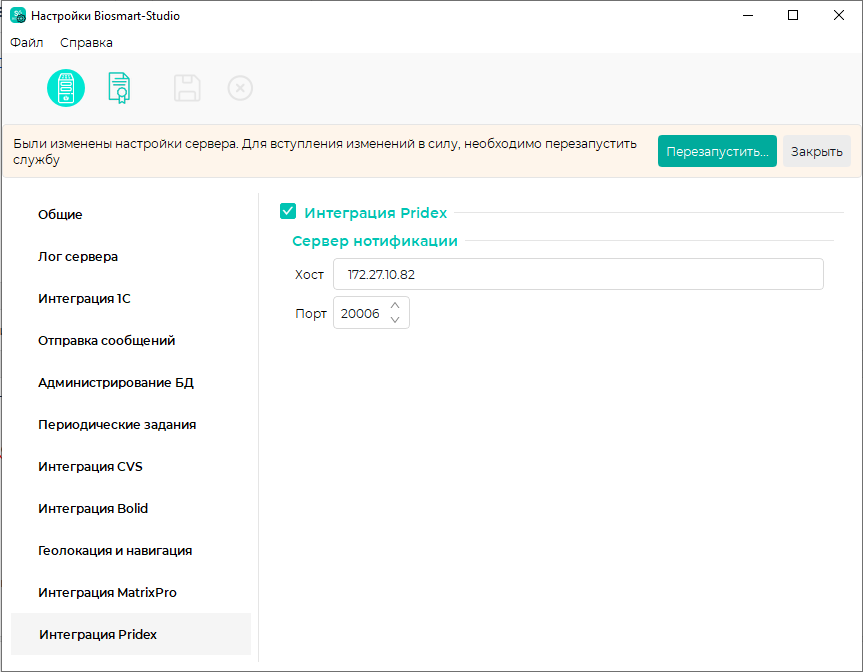The height and width of the screenshot is (672, 863).
Task: Switch to Отправка сообщений settings
Action: coord(131,341)
